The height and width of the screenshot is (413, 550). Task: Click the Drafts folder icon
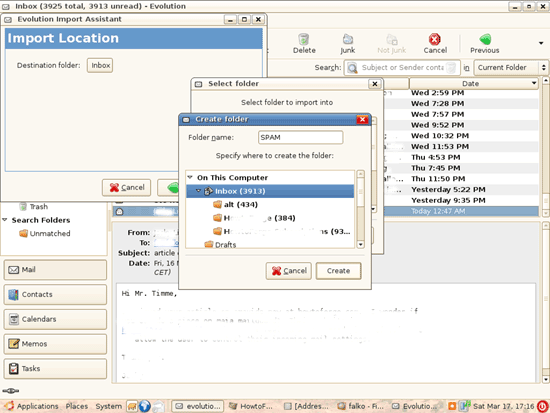coord(209,244)
